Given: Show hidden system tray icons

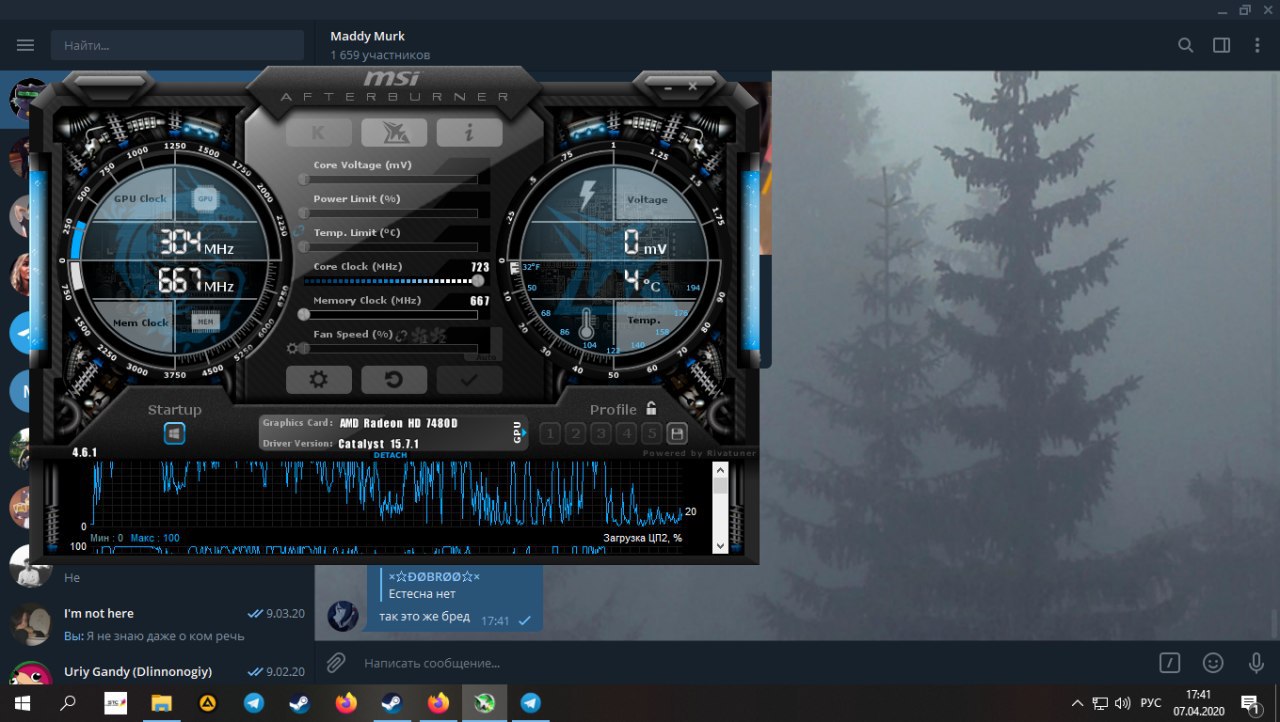Looking at the screenshot, I should pyautogui.click(x=1078, y=703).
